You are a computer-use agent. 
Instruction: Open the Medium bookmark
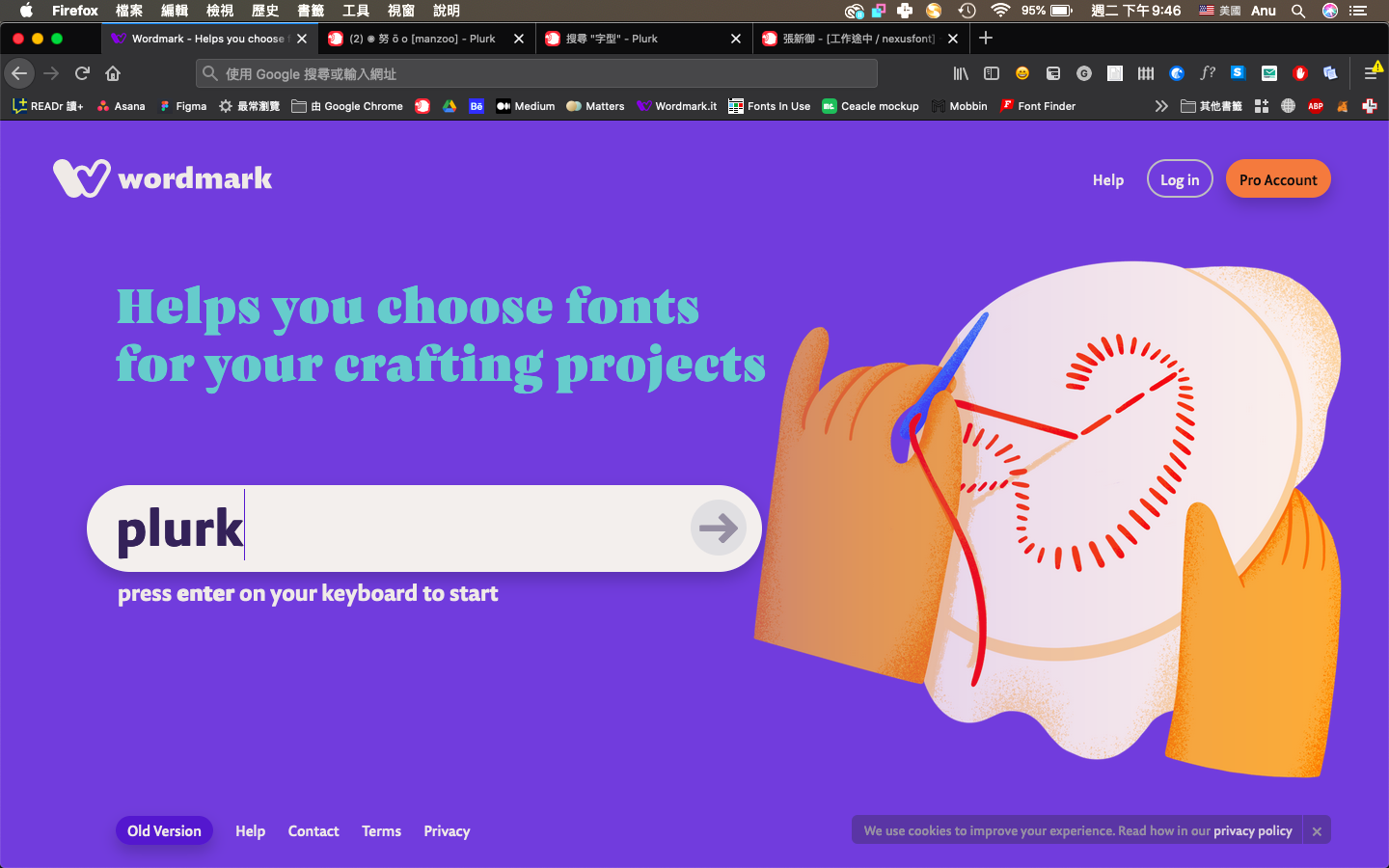pyautogui.click(x=526, y=106)
